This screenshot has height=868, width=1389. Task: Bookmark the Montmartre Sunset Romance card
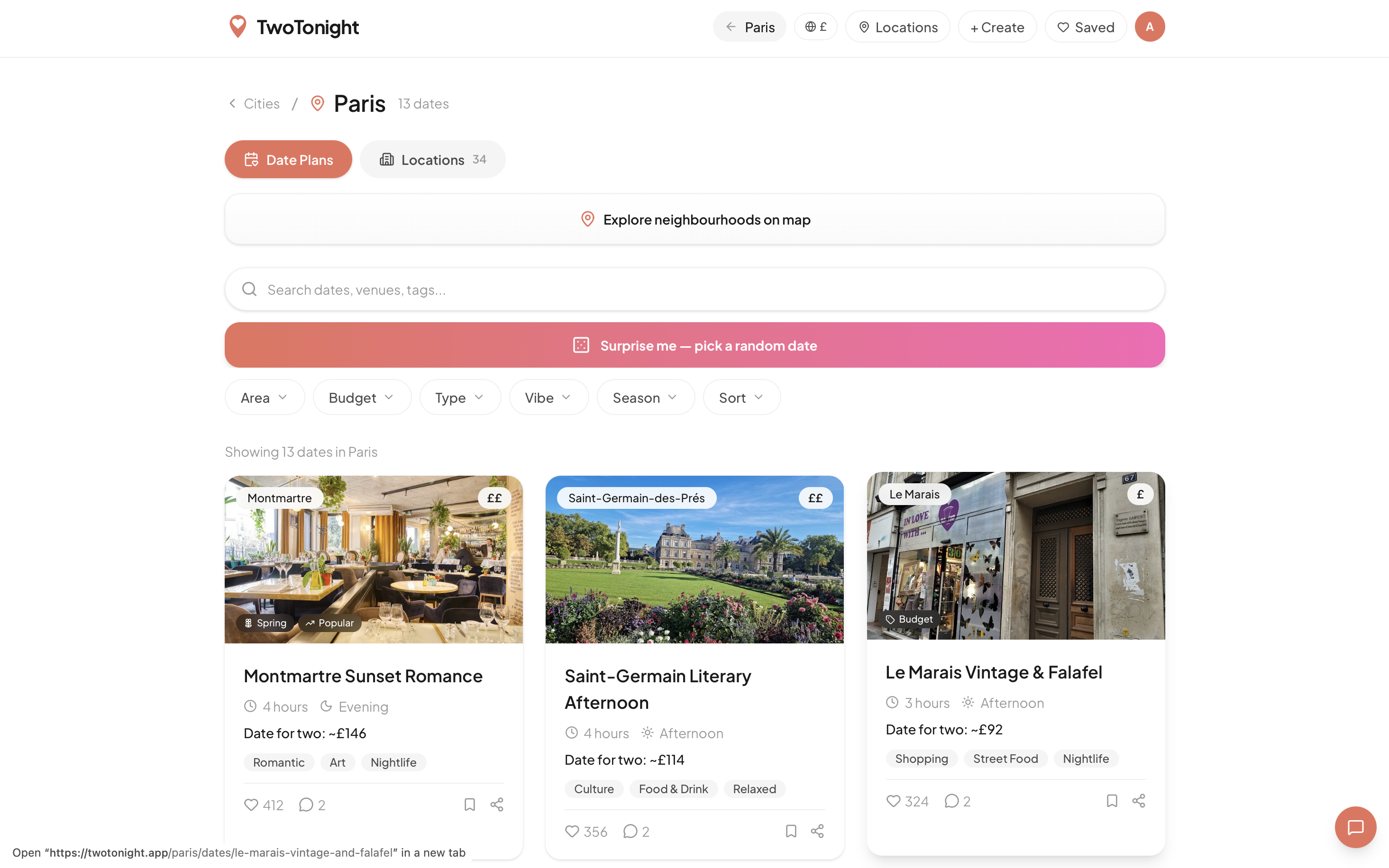coord(469,805)
